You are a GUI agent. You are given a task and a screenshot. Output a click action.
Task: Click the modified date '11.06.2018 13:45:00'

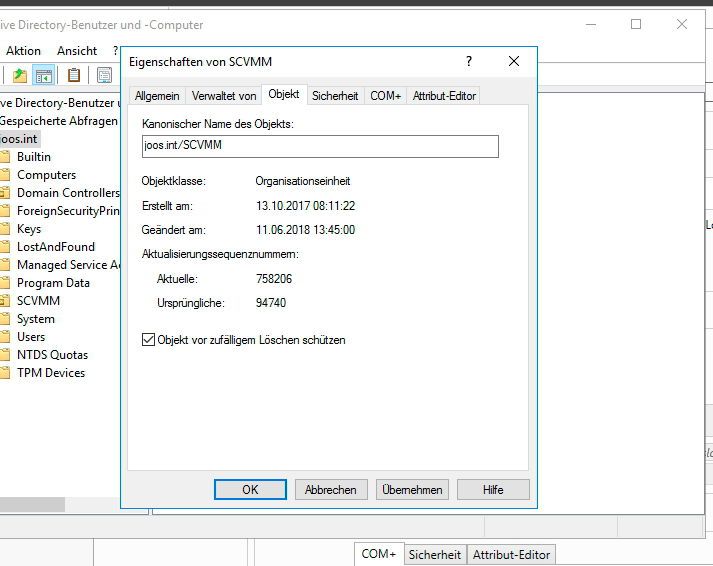306,230
